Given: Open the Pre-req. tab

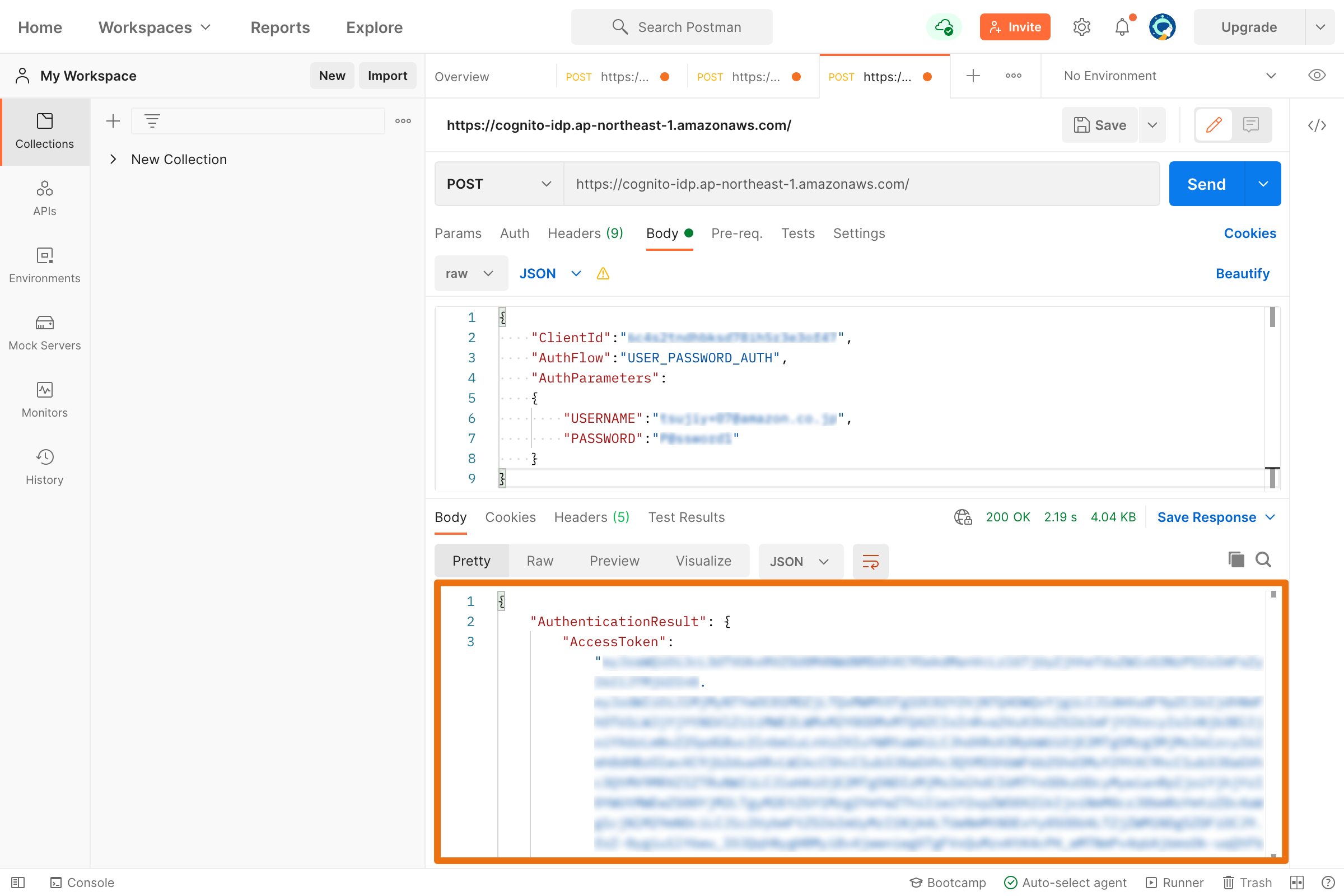Looking at the screenshot, I should click(736, 233).
